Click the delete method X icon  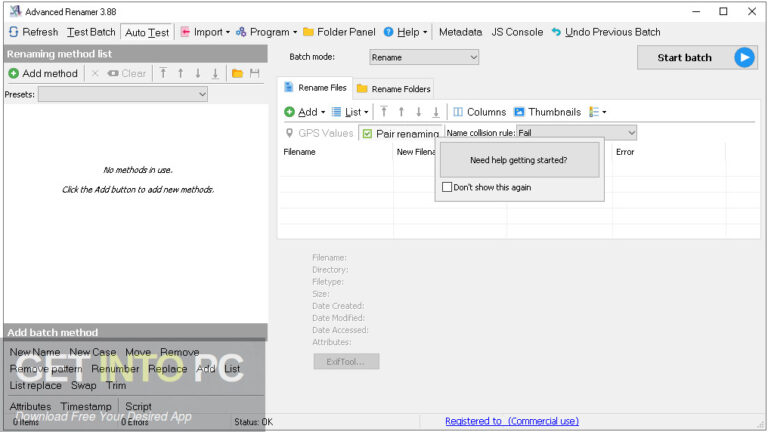click(x=95, y=73)
